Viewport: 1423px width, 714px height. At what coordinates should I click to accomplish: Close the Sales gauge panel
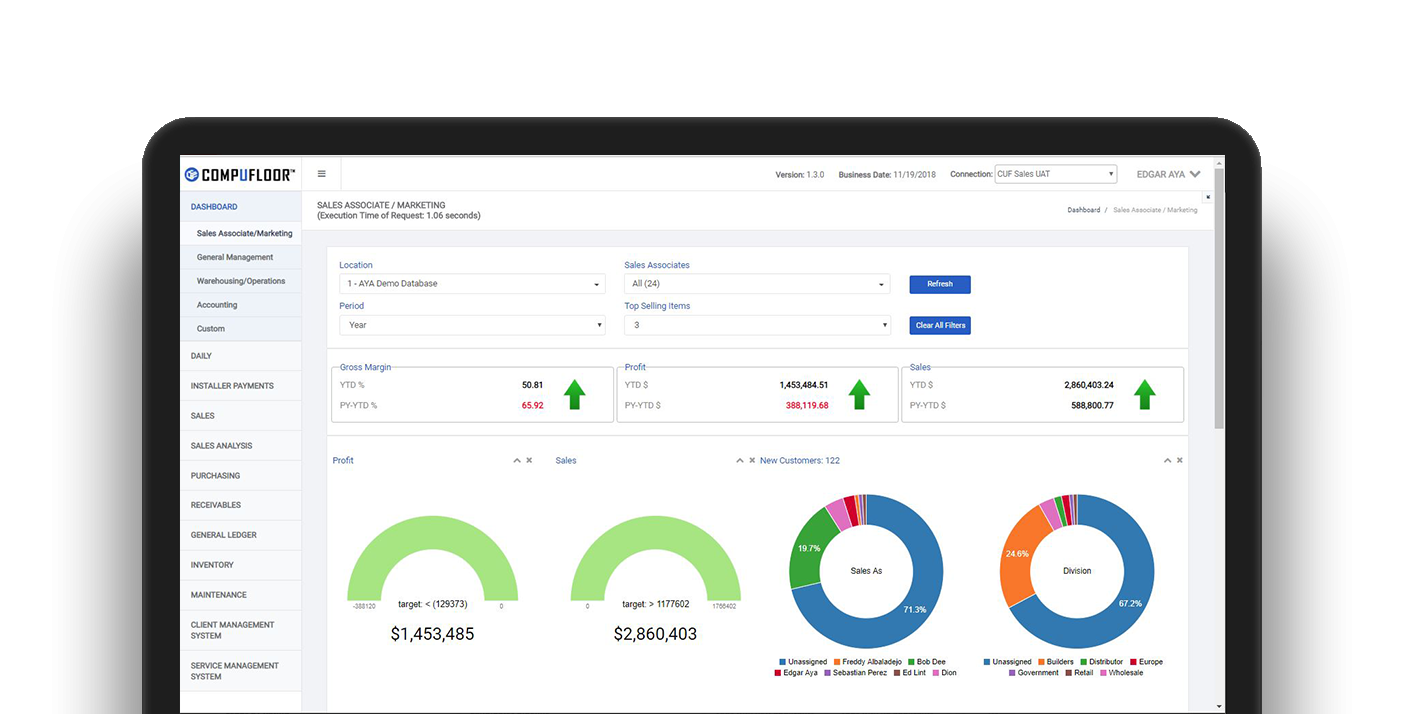[x=752, y=461]
